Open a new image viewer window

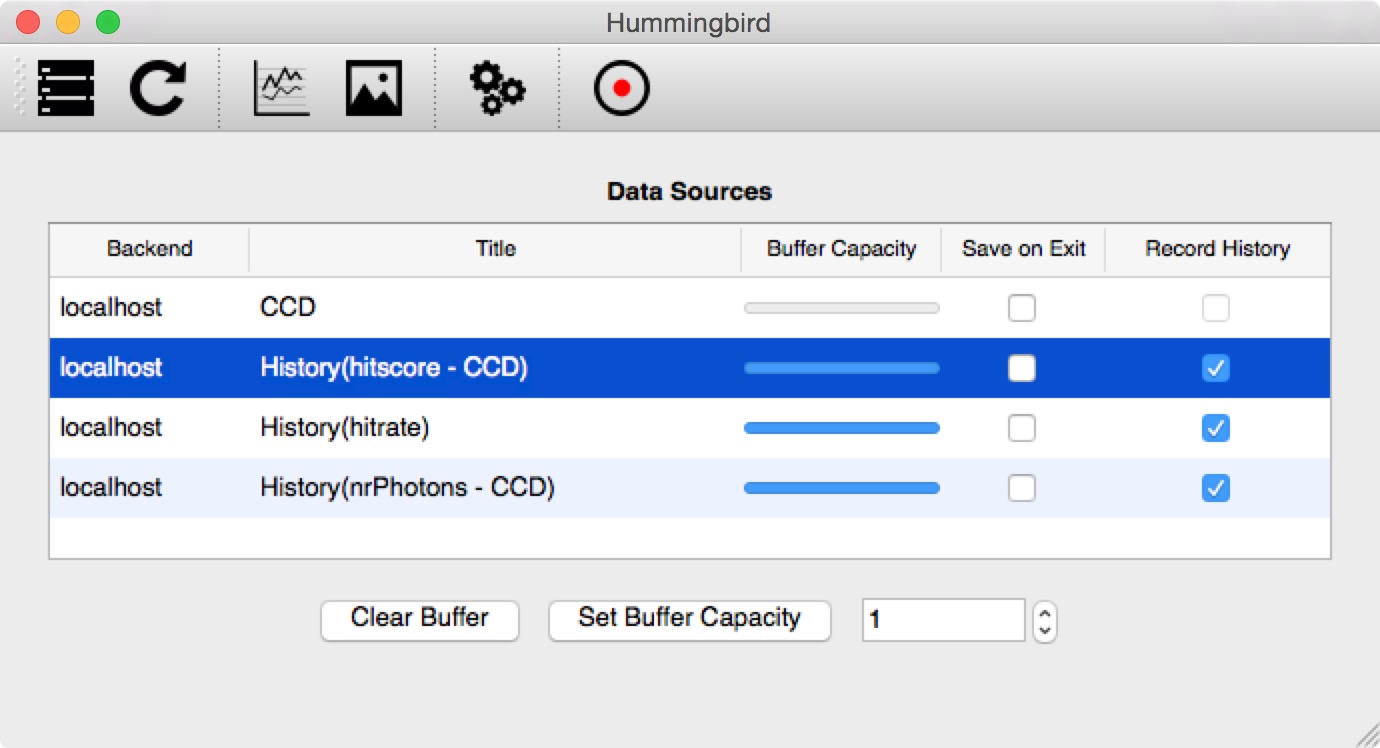tap(374, 88)
